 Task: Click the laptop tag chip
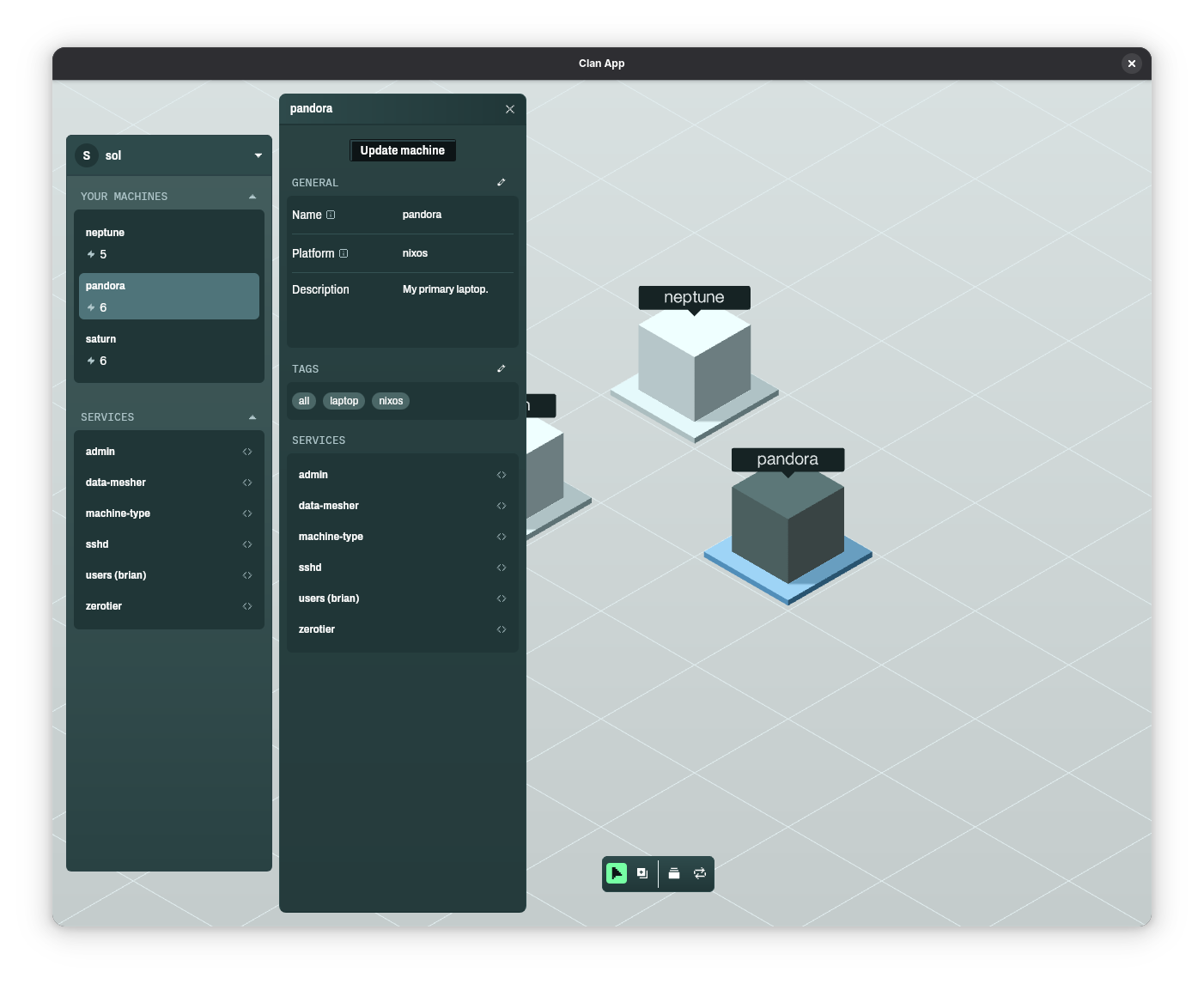(344, 401)
